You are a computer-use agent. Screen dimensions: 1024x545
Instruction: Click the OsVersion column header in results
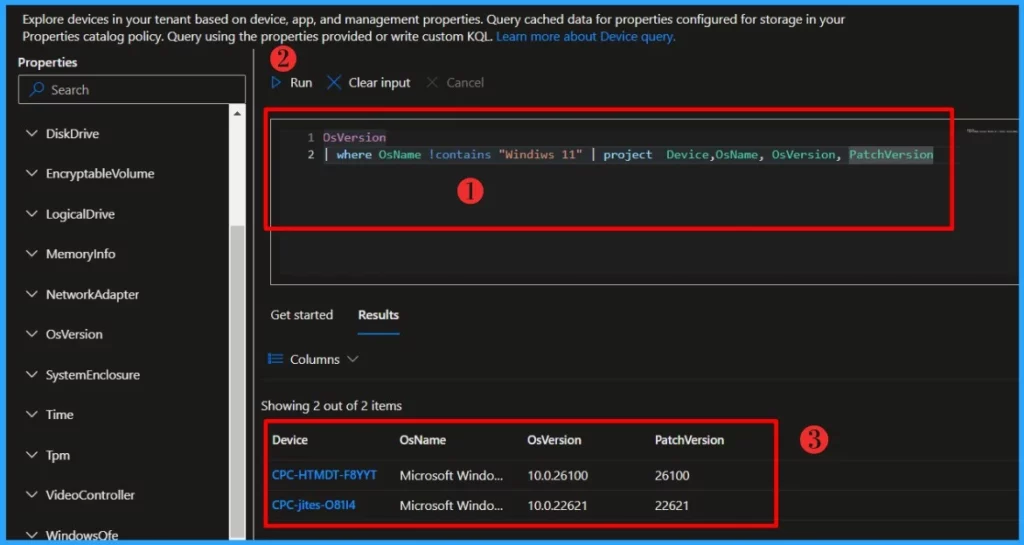click(x=554, y=440)
